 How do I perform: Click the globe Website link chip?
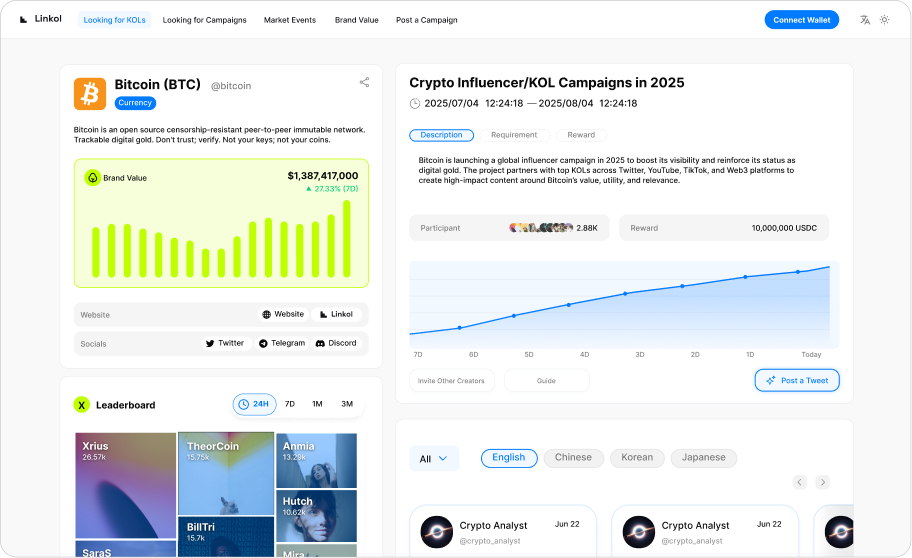click(283, 314)
